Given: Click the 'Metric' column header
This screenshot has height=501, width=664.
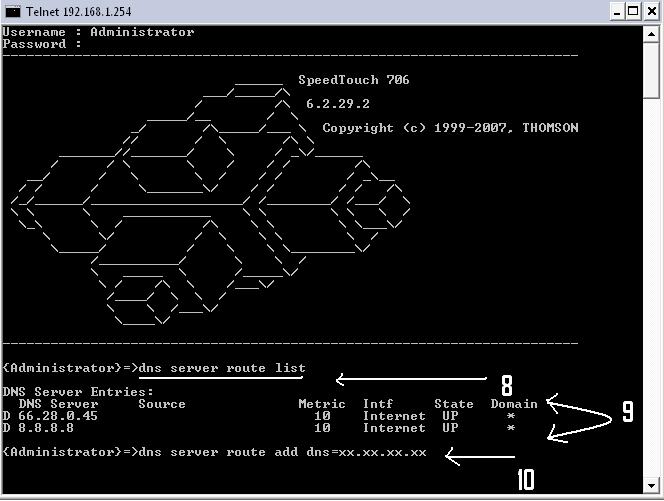Looking at the screenshot, I should pyautogui.click(x=321, y=404).
